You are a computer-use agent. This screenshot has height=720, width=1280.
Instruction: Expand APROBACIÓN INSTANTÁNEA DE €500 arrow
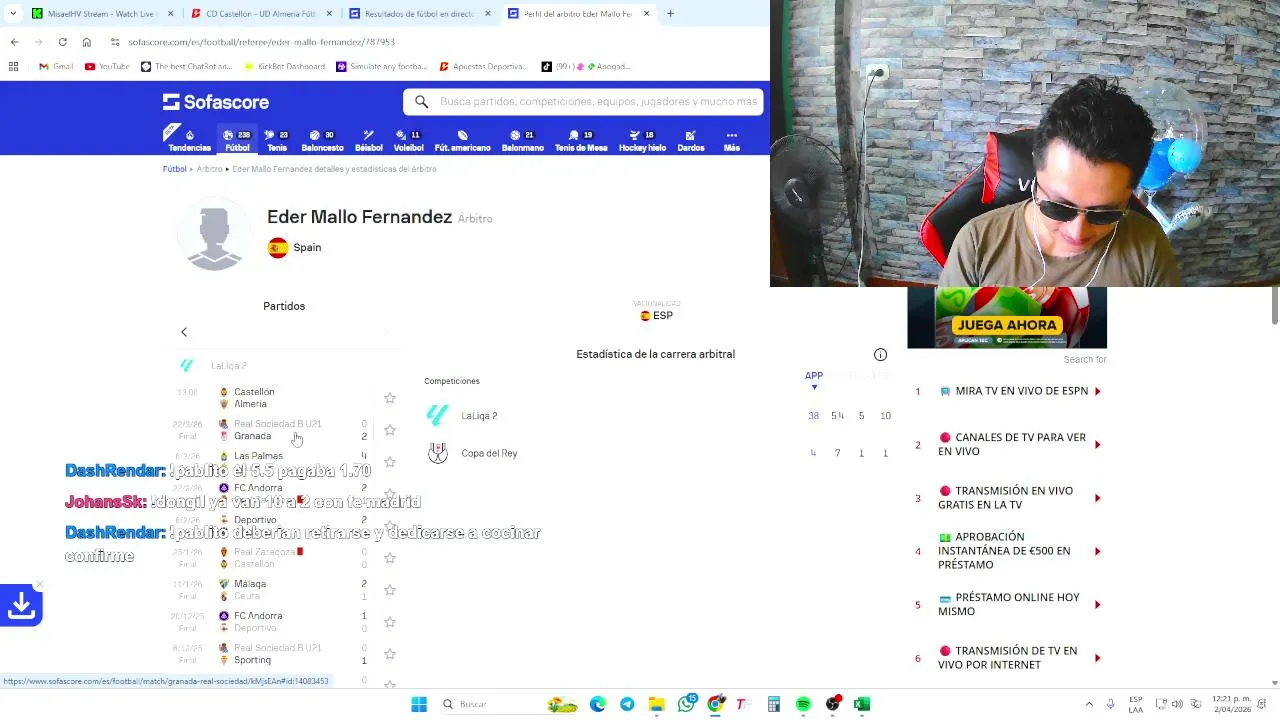pos(1097,551)
